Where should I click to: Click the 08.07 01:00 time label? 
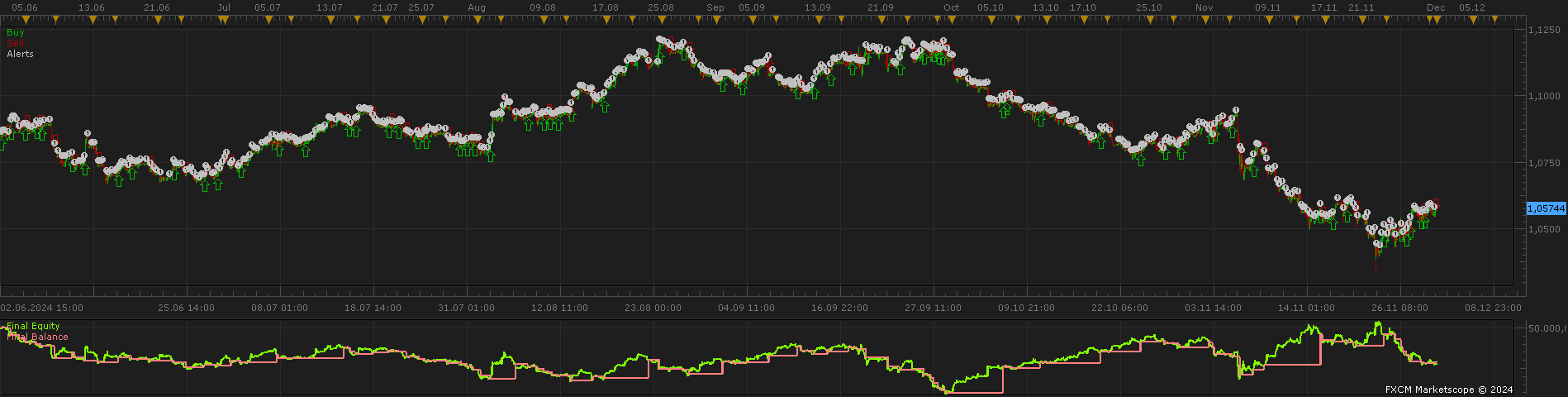279,308
